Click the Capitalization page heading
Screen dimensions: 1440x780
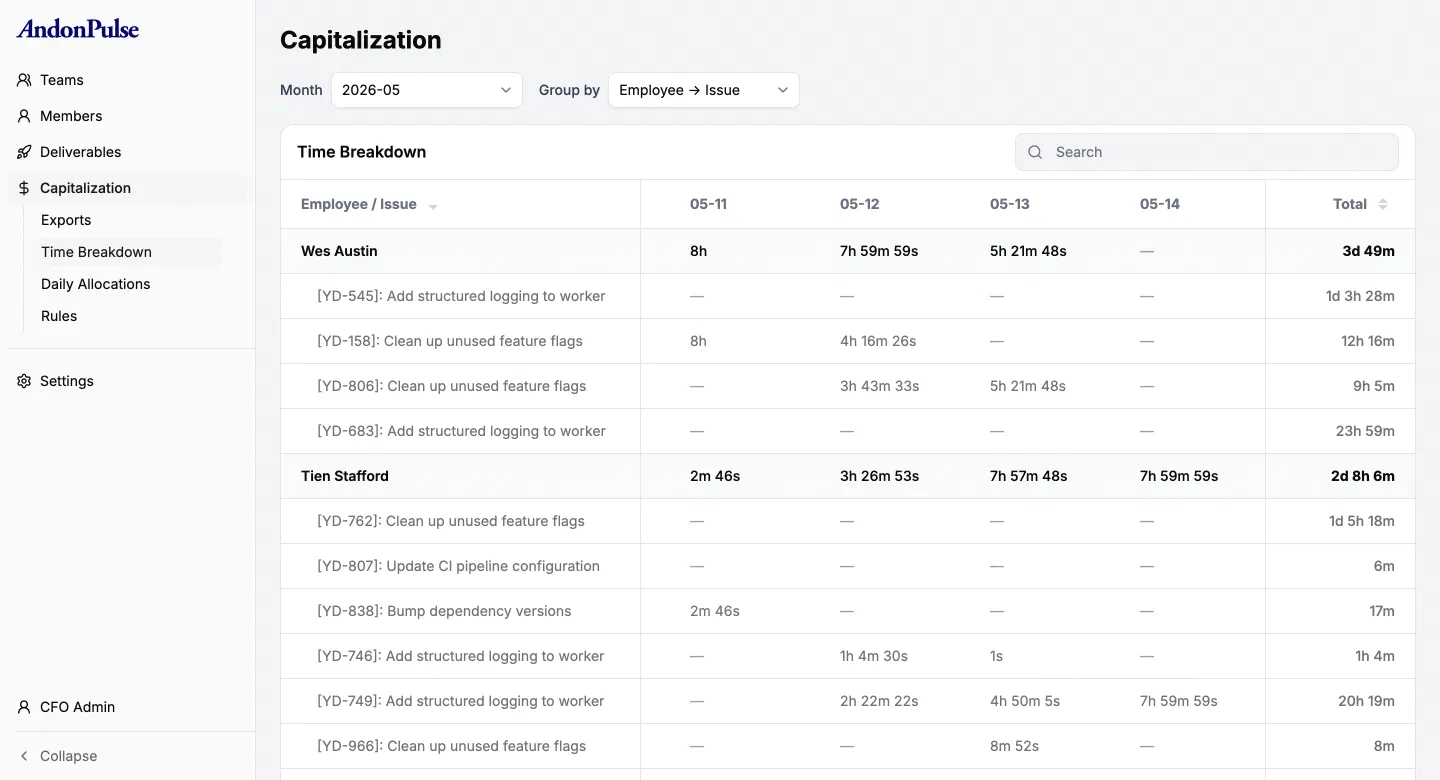click(x=360, y=40)
